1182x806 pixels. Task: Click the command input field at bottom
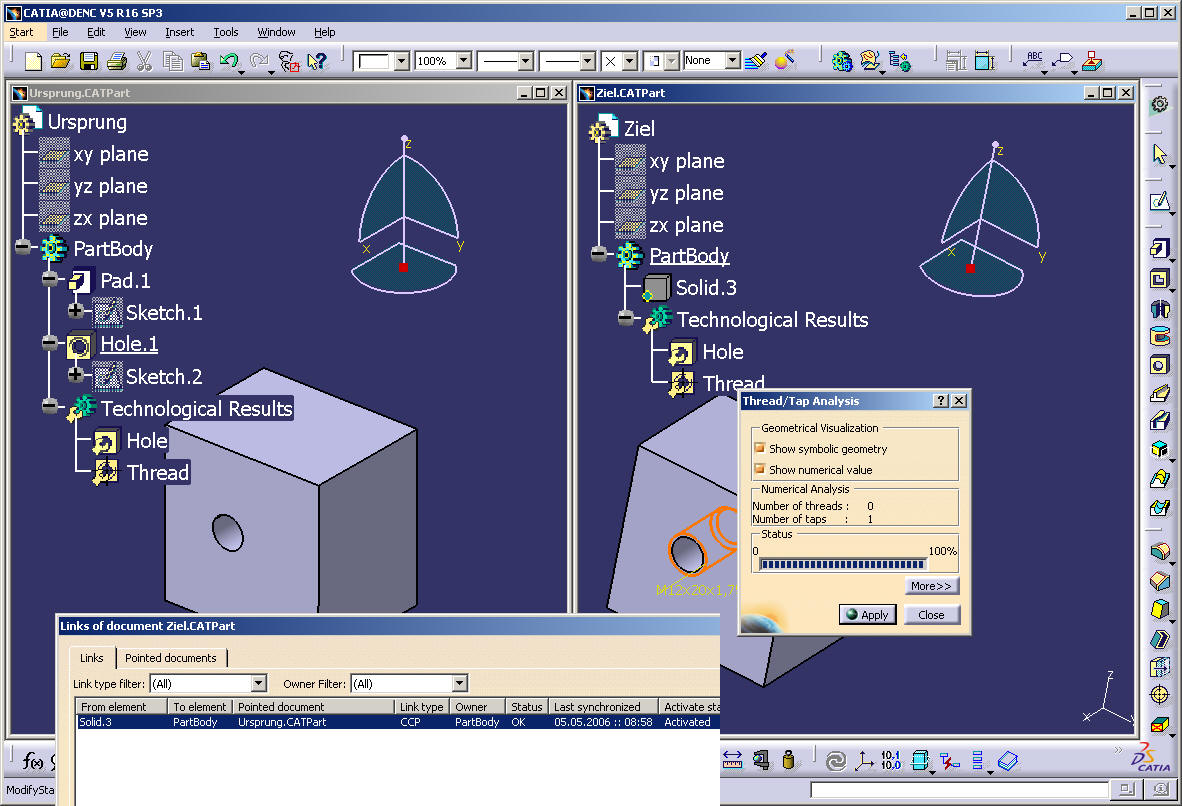959,789
